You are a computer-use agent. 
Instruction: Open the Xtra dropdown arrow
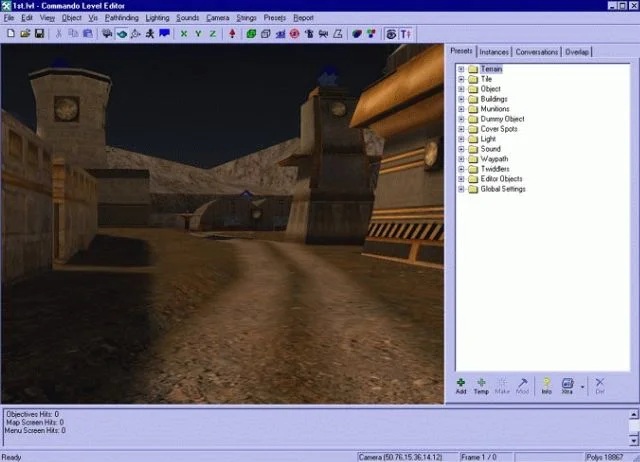point(582,387)
